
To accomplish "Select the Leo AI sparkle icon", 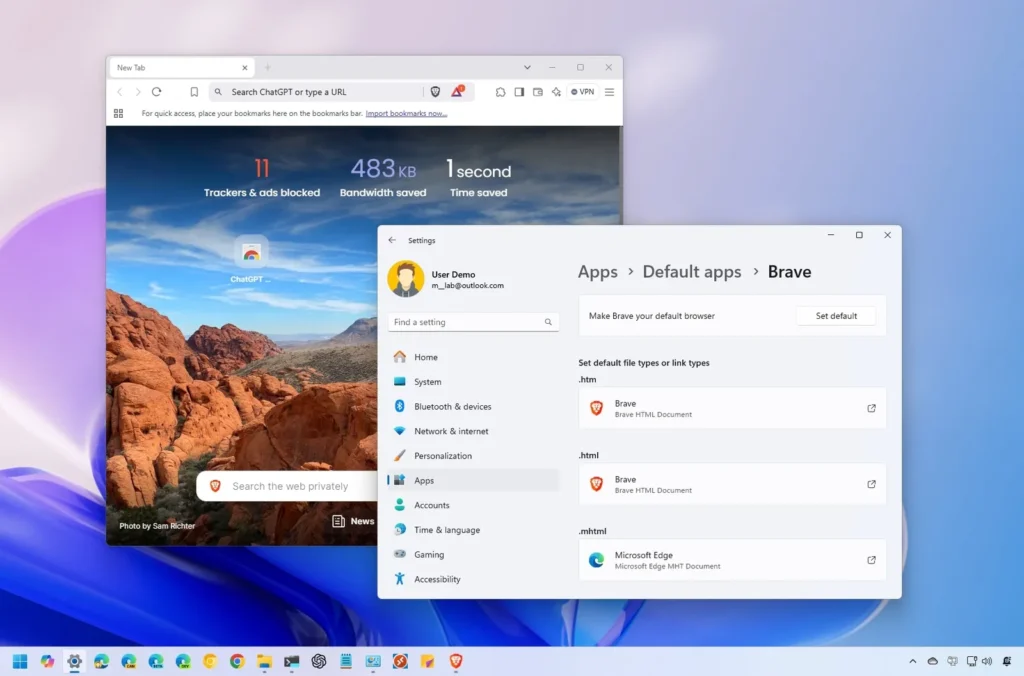I will point(556,91).
